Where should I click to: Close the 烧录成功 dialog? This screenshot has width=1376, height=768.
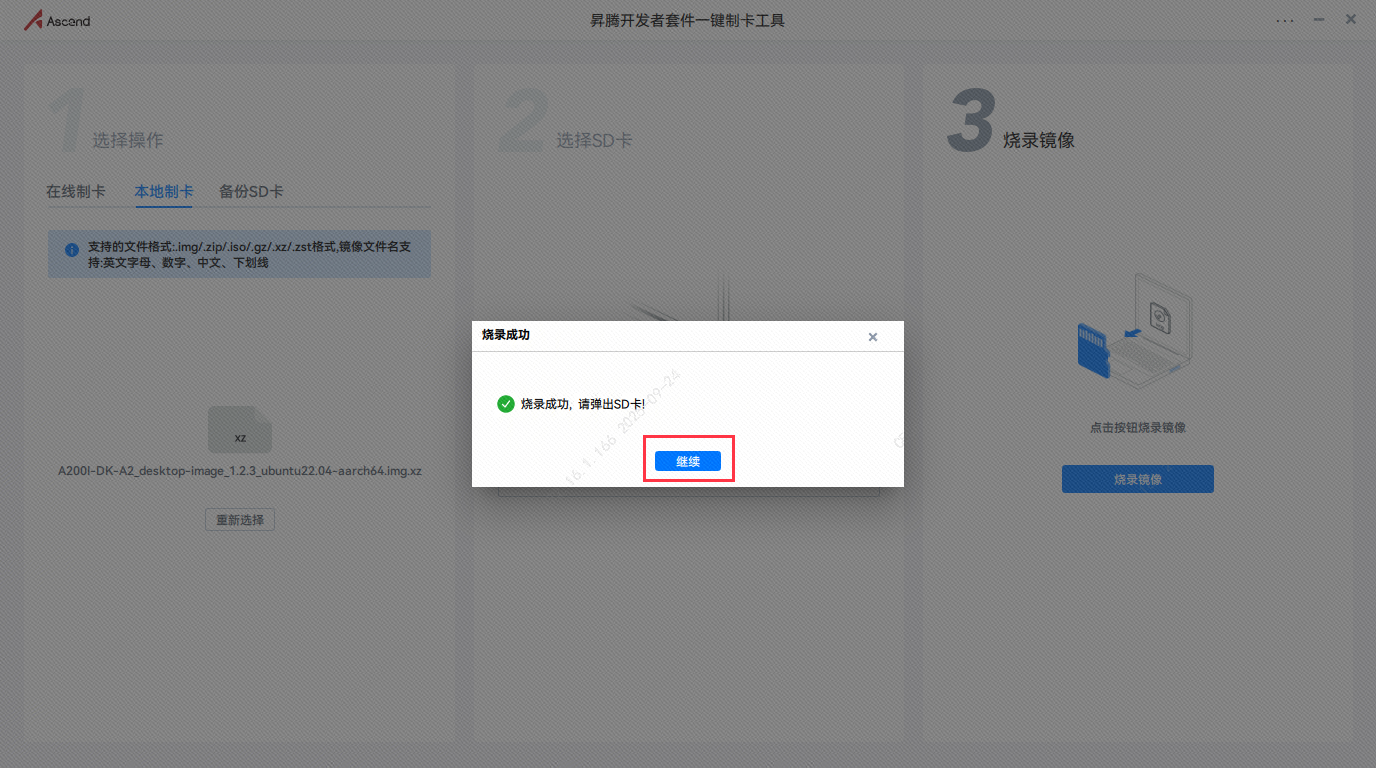pyautogui.click(x=872, y=337)
